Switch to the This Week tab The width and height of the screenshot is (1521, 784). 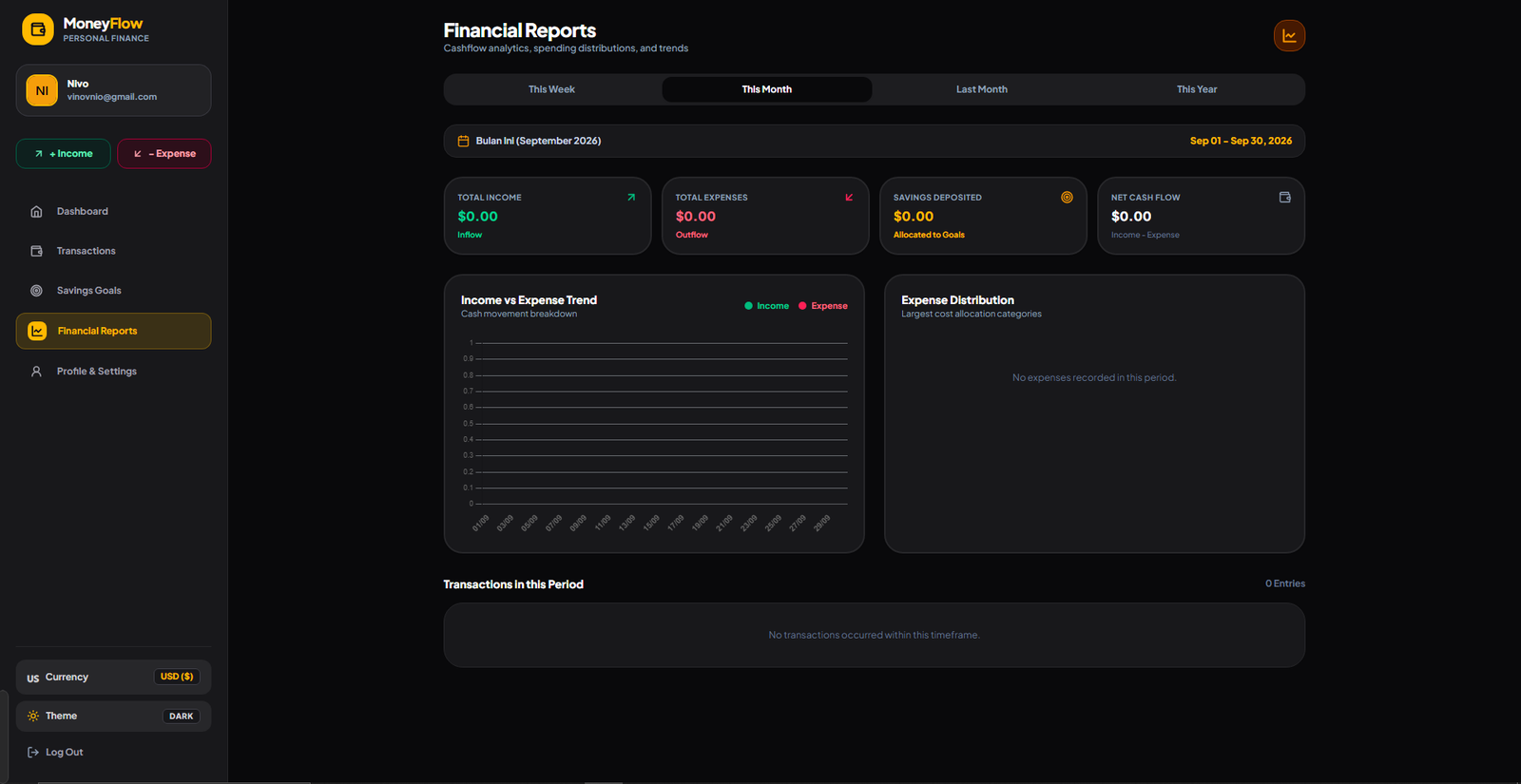(551, 89)
